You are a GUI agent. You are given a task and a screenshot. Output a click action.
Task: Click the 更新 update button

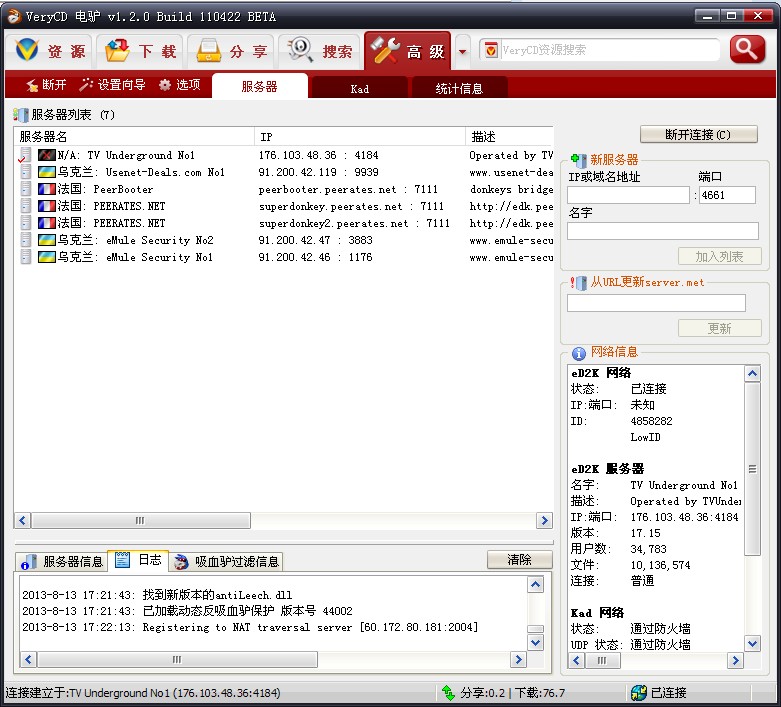click(719, 328)
